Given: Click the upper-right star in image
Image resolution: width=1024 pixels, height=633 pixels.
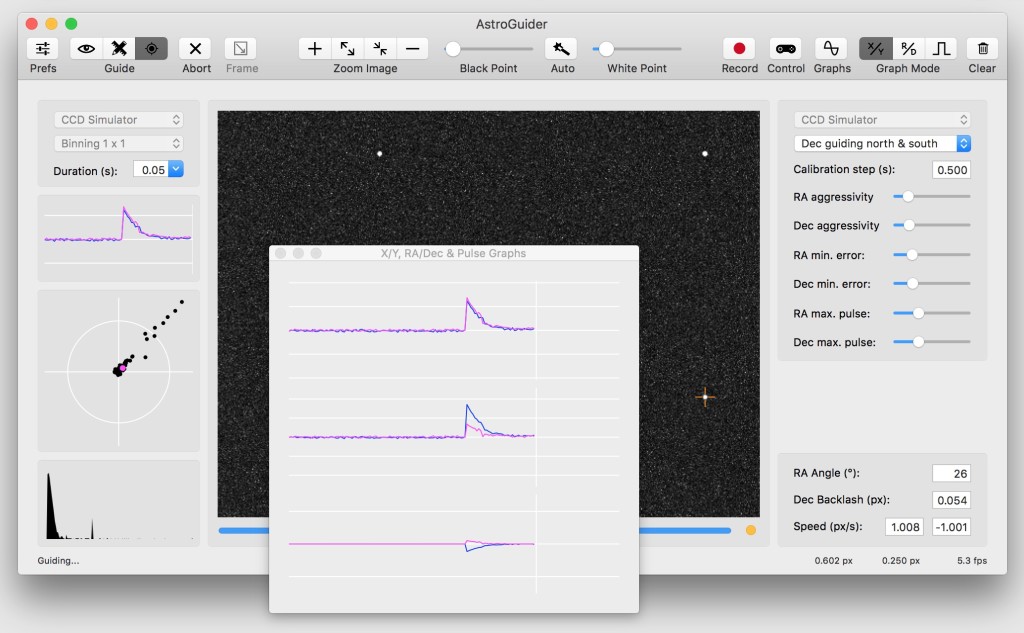Looking at the screenshot, I should 705,154.
